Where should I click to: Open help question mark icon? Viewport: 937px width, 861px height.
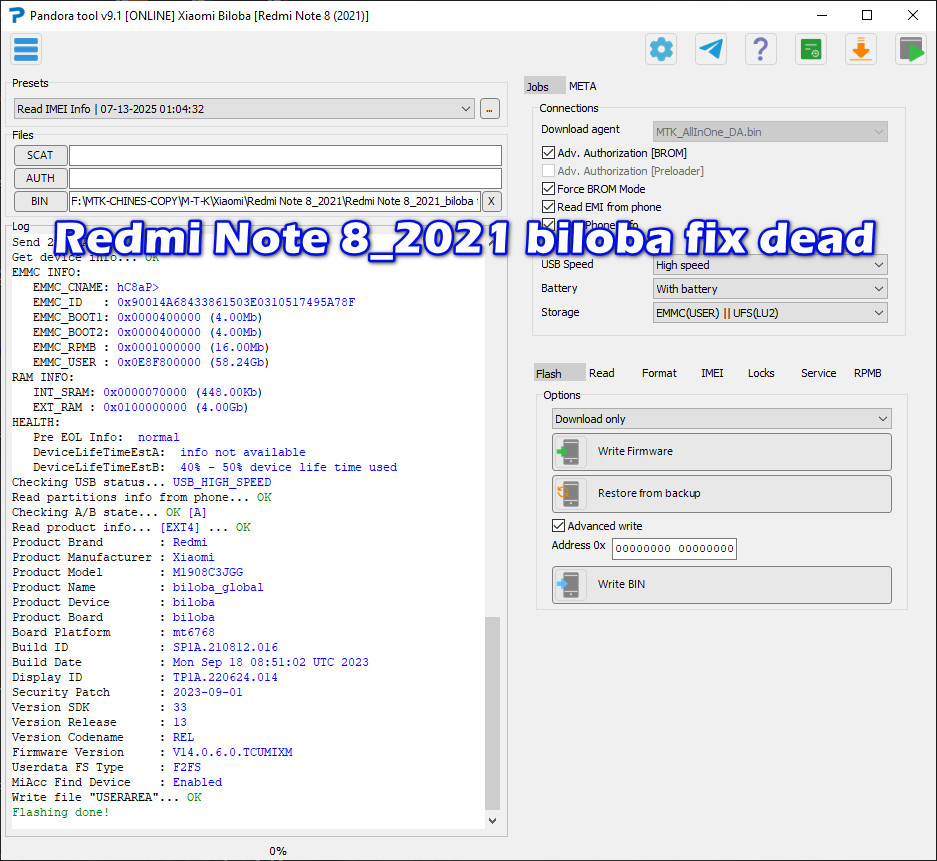761,49
